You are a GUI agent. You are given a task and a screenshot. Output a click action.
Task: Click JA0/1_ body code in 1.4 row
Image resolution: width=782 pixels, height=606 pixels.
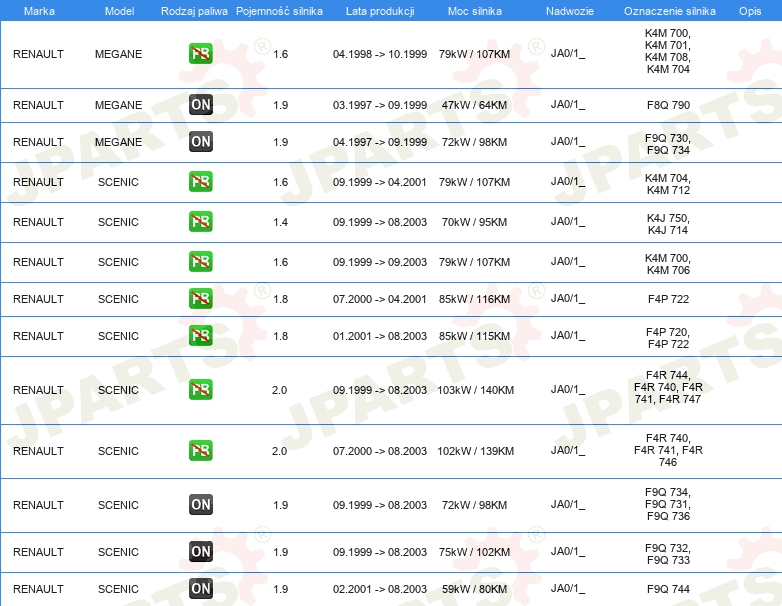coord(568,221)
